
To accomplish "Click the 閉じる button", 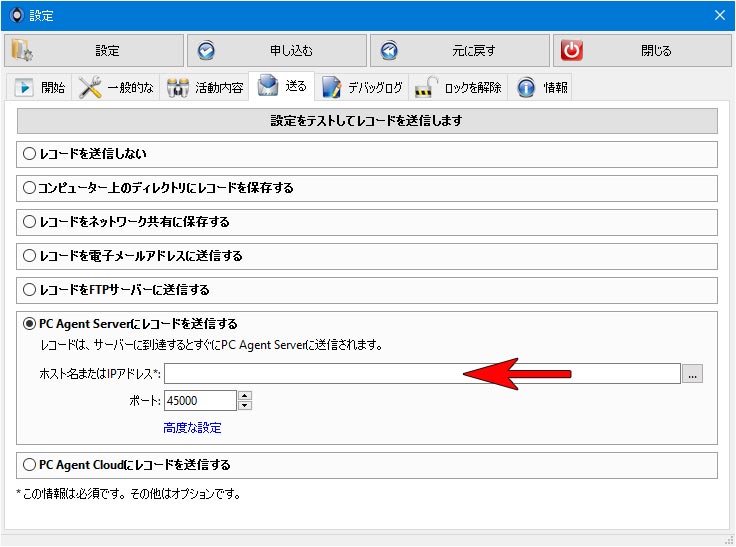I will (x=643, y=50).
